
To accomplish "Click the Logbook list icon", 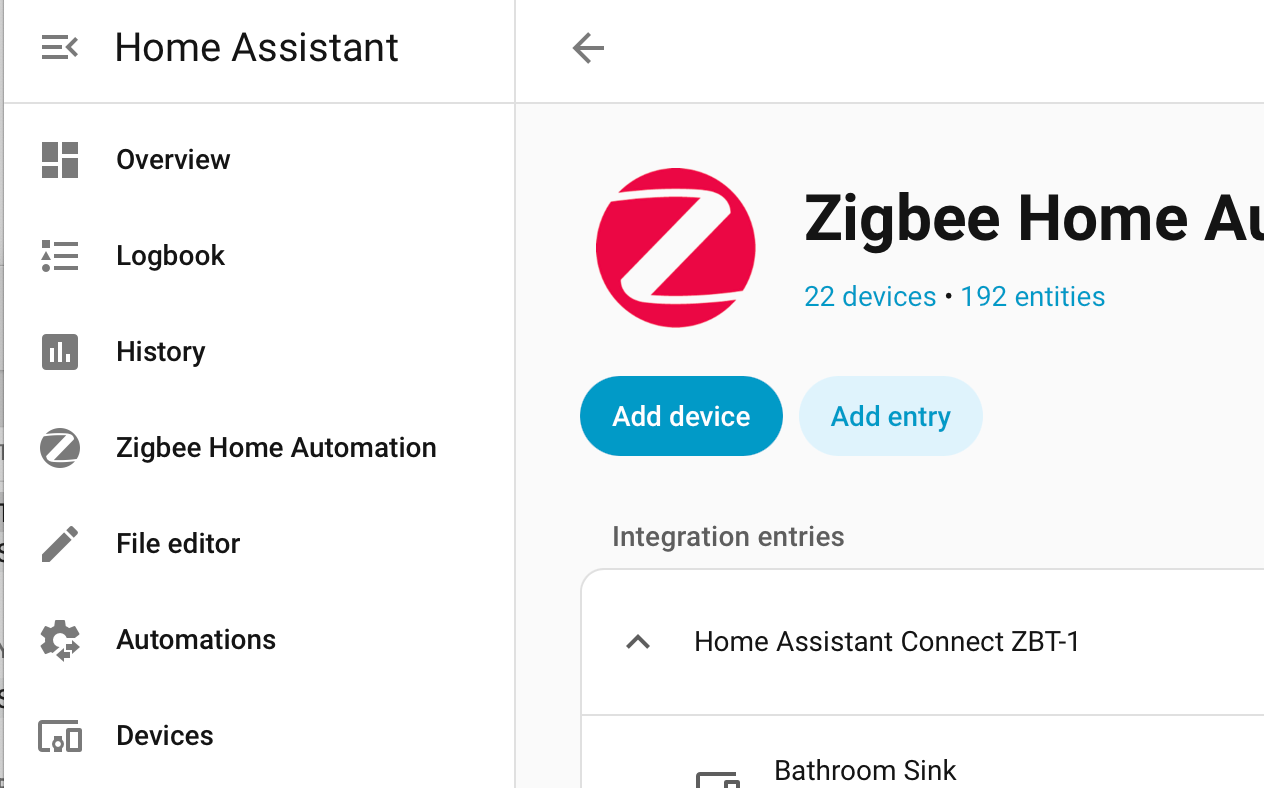I will coord(60,256).
